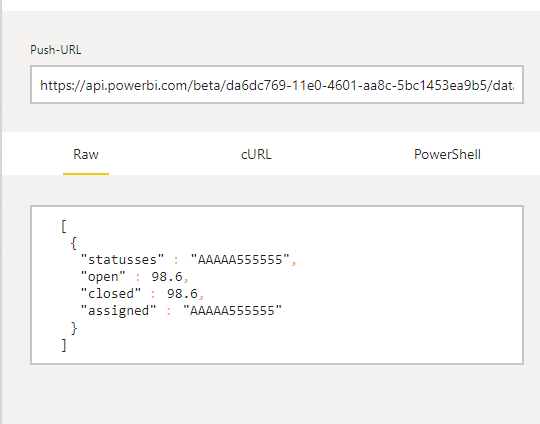Switch to the cURL tab

click(256, 154)
